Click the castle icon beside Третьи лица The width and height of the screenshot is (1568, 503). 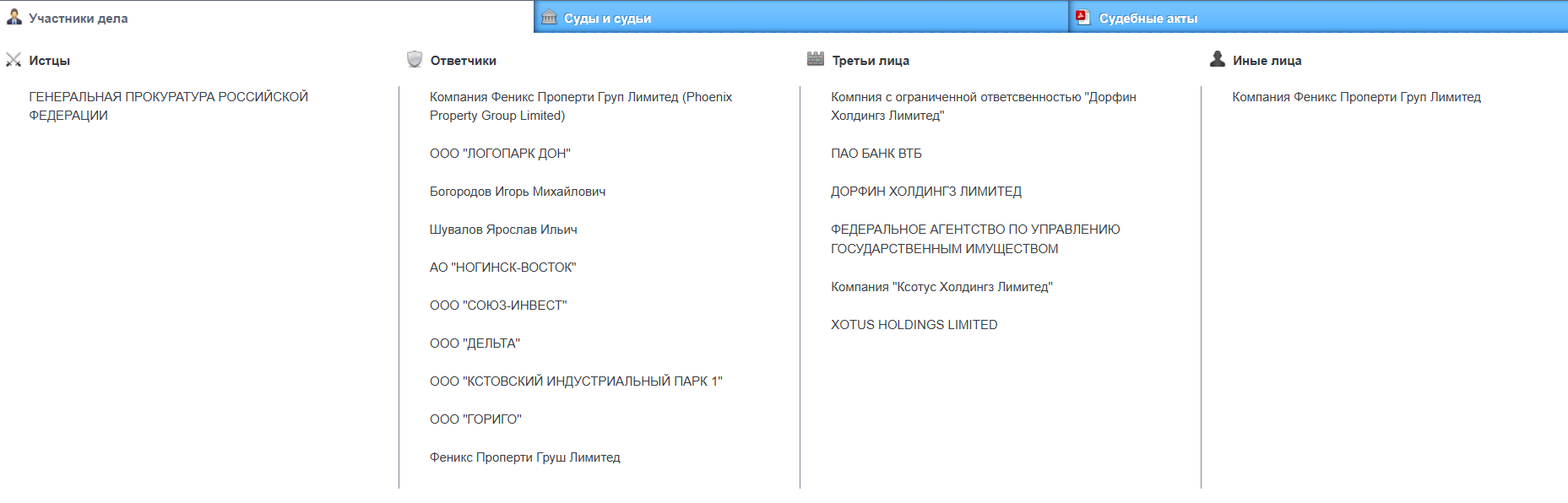(x=815, y=59)
